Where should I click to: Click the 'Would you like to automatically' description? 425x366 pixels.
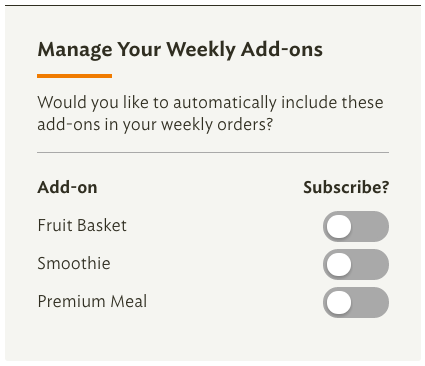(x=210, y=113)
